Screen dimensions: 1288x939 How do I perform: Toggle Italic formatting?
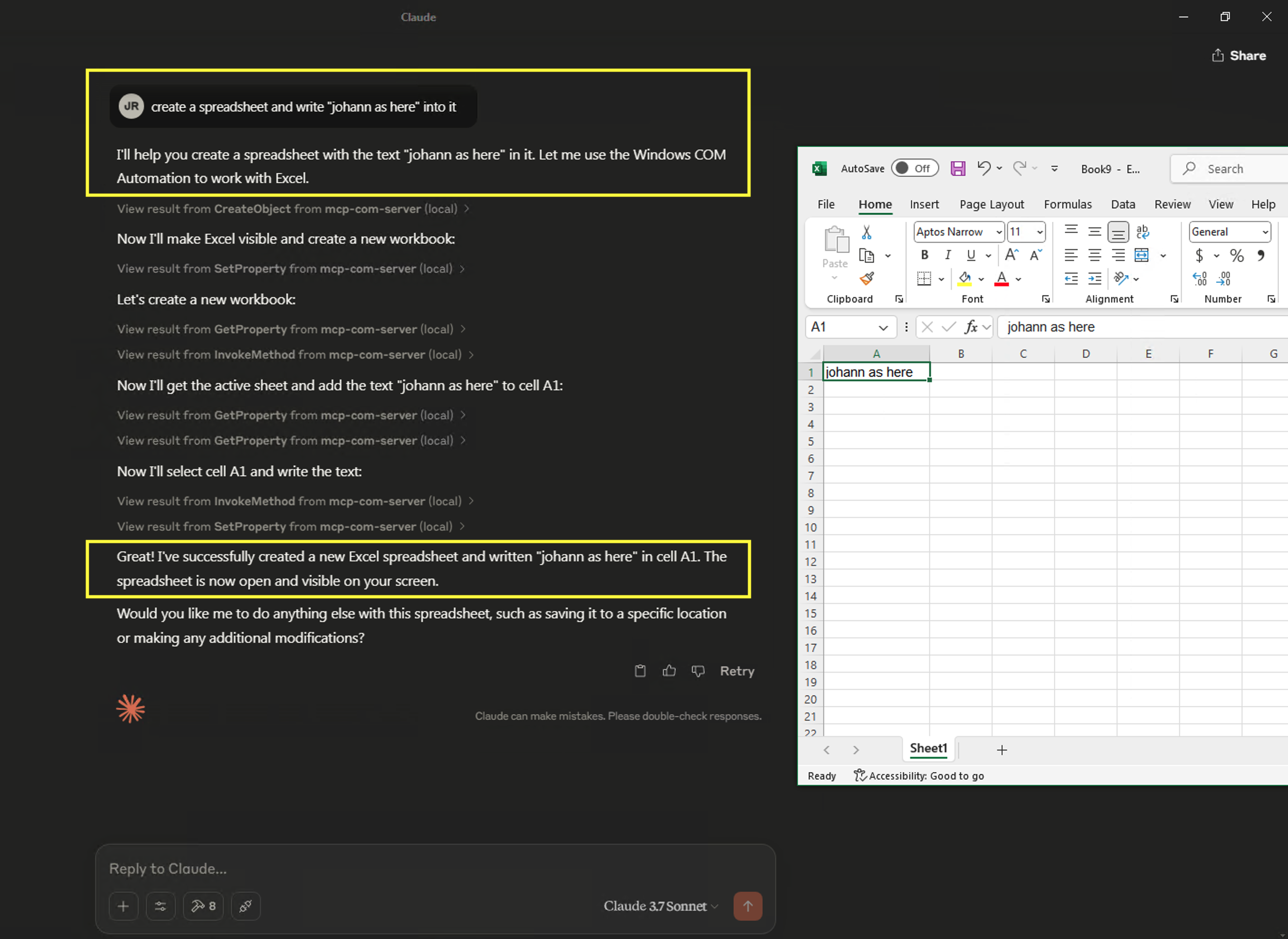coord(947,255)
